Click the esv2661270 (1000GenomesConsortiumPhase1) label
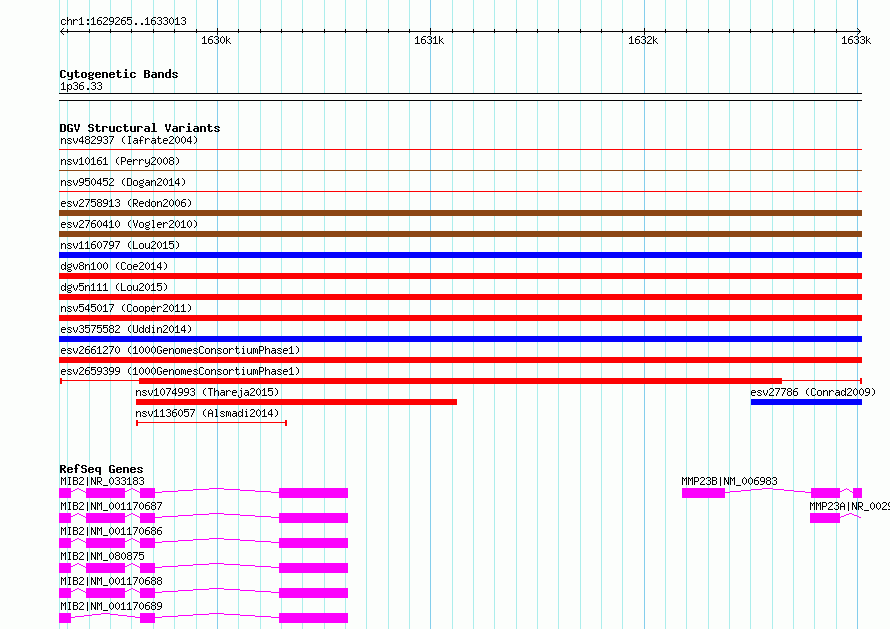 coord(180,350)
